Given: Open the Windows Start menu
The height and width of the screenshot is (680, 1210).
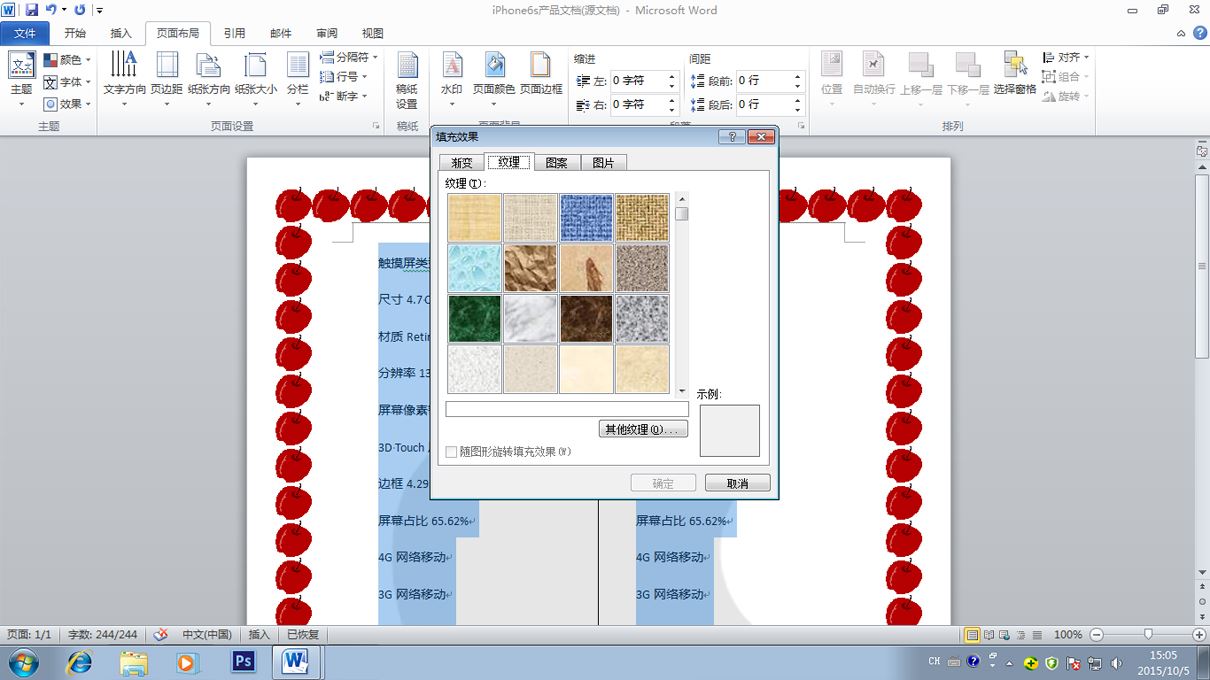Looking at the screenshot, I should coord(23,662).
